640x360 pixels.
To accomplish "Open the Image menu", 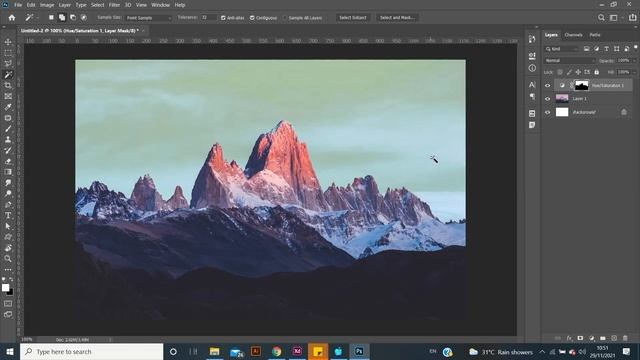I will click(x=47, y=5).
